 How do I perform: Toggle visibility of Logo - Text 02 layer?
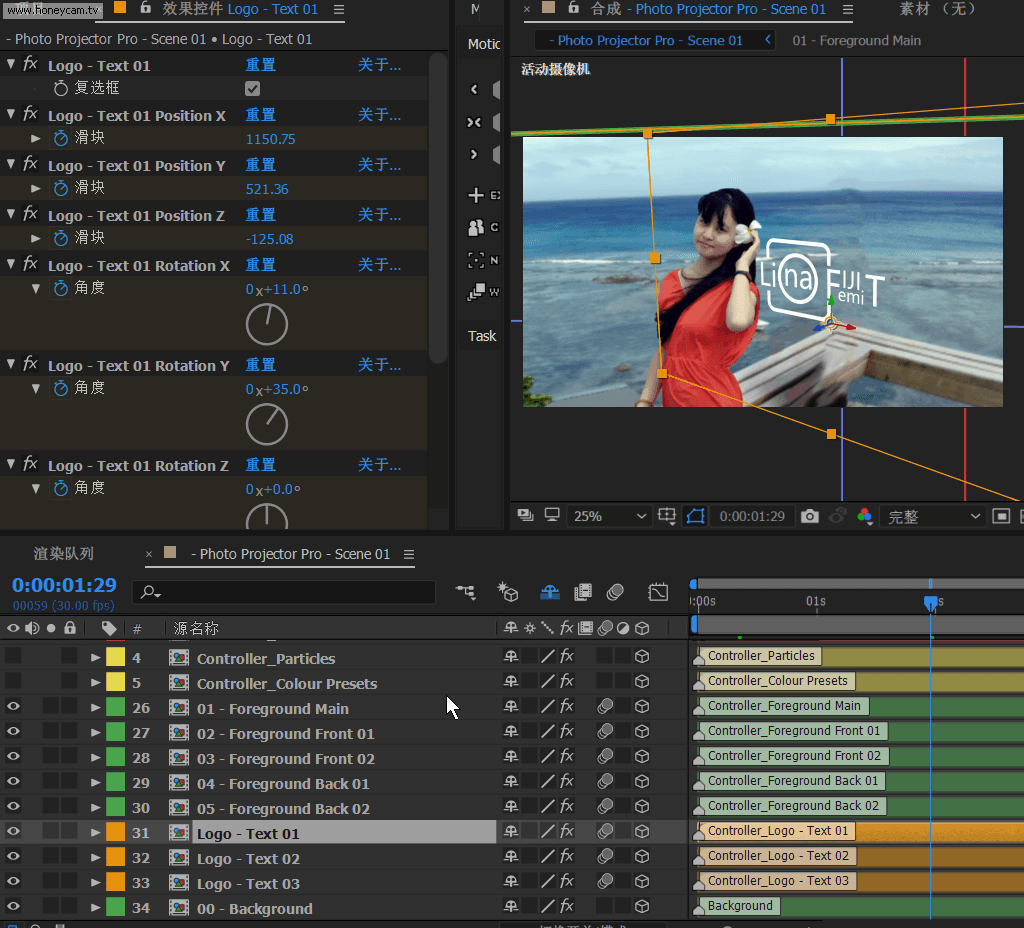(x=13, y=857)
